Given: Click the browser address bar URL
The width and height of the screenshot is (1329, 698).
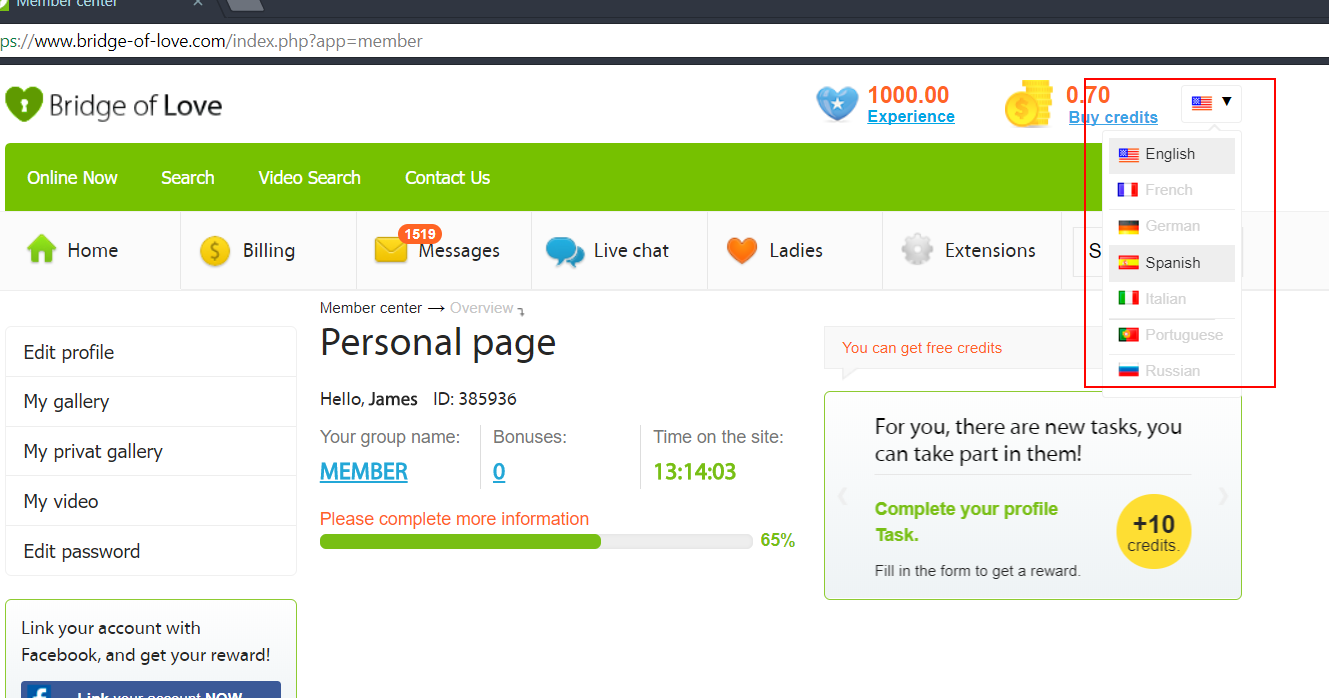Looking at the screenshot, I should (x=212, y=41).
